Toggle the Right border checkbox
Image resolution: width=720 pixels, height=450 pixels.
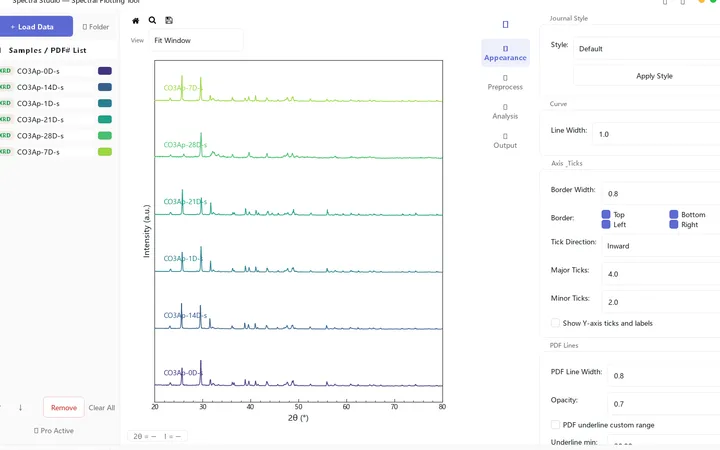674,224
